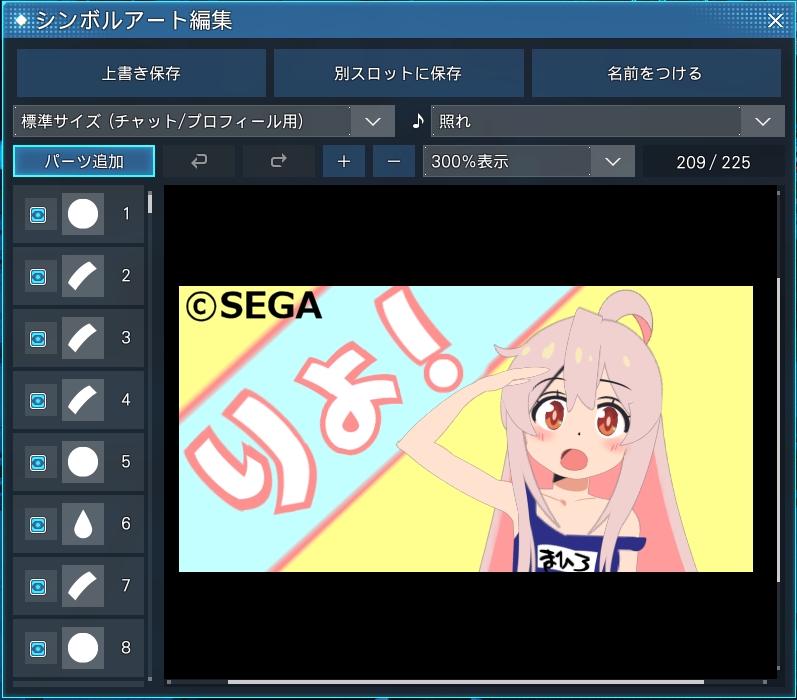This screenshot has width=797, height=700.
Task: Select the curved stroke shape of layer 7
Action: tap(83, 586)
